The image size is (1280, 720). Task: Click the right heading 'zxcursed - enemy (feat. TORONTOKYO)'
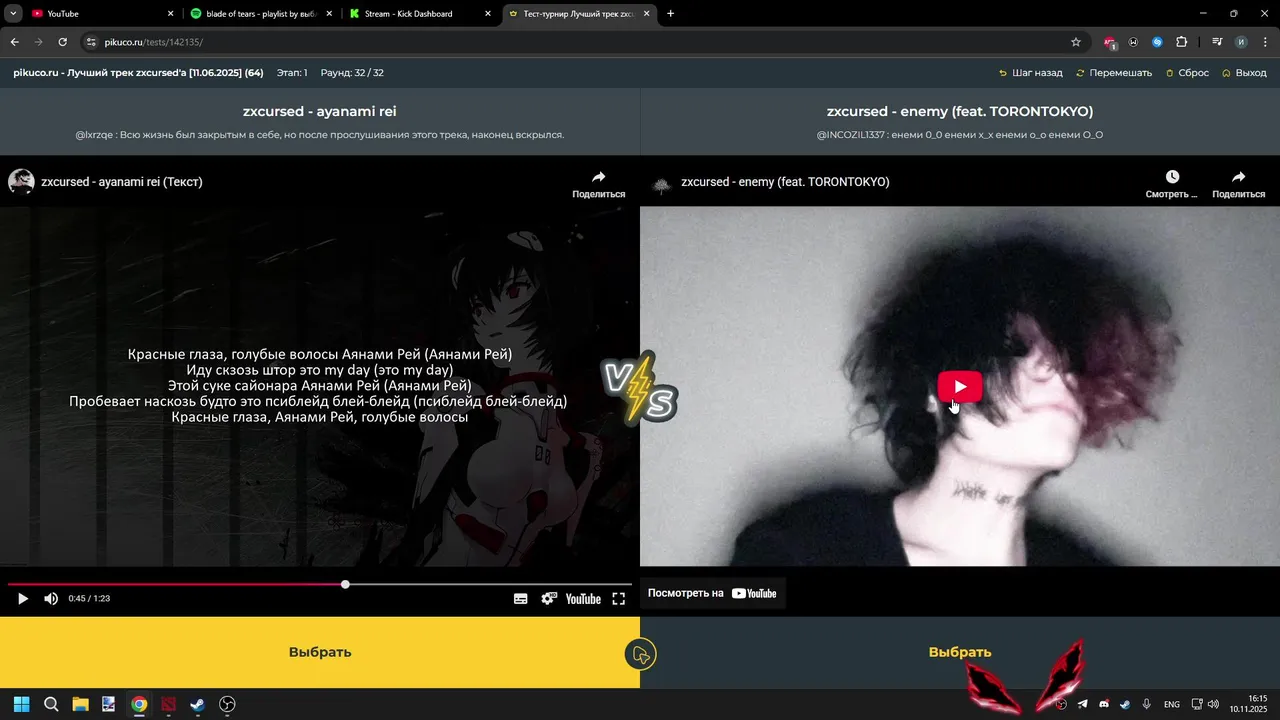click(960, 112)
